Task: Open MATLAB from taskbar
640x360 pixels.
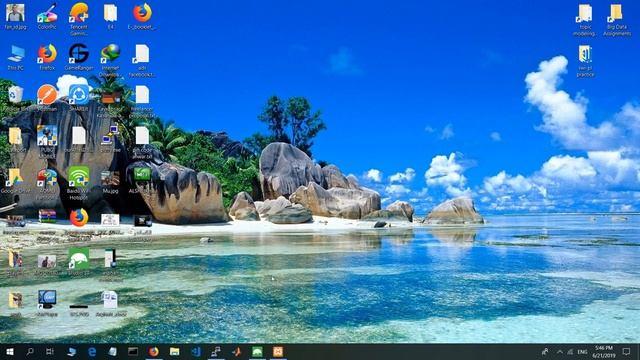Action: (x=237, y=351)
